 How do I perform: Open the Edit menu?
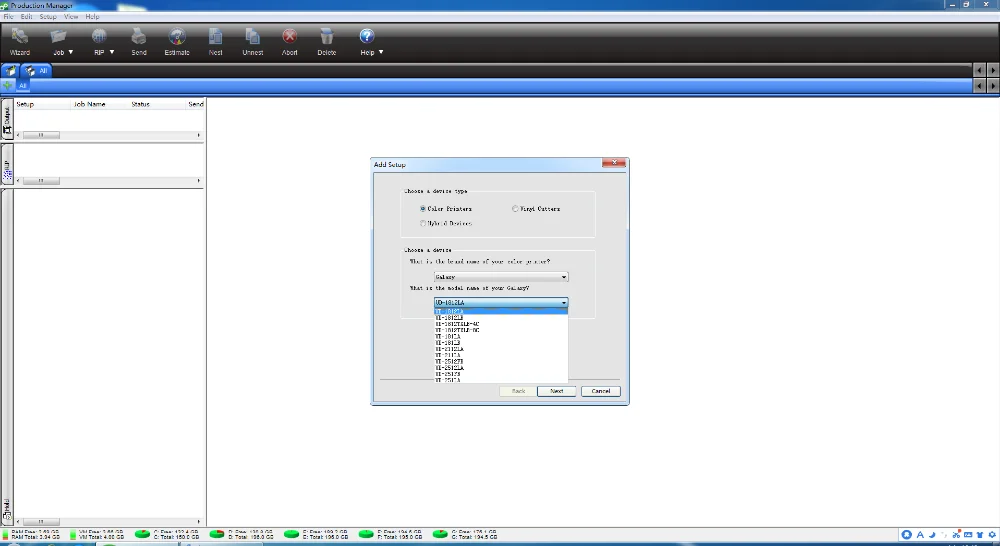(26, 17)
